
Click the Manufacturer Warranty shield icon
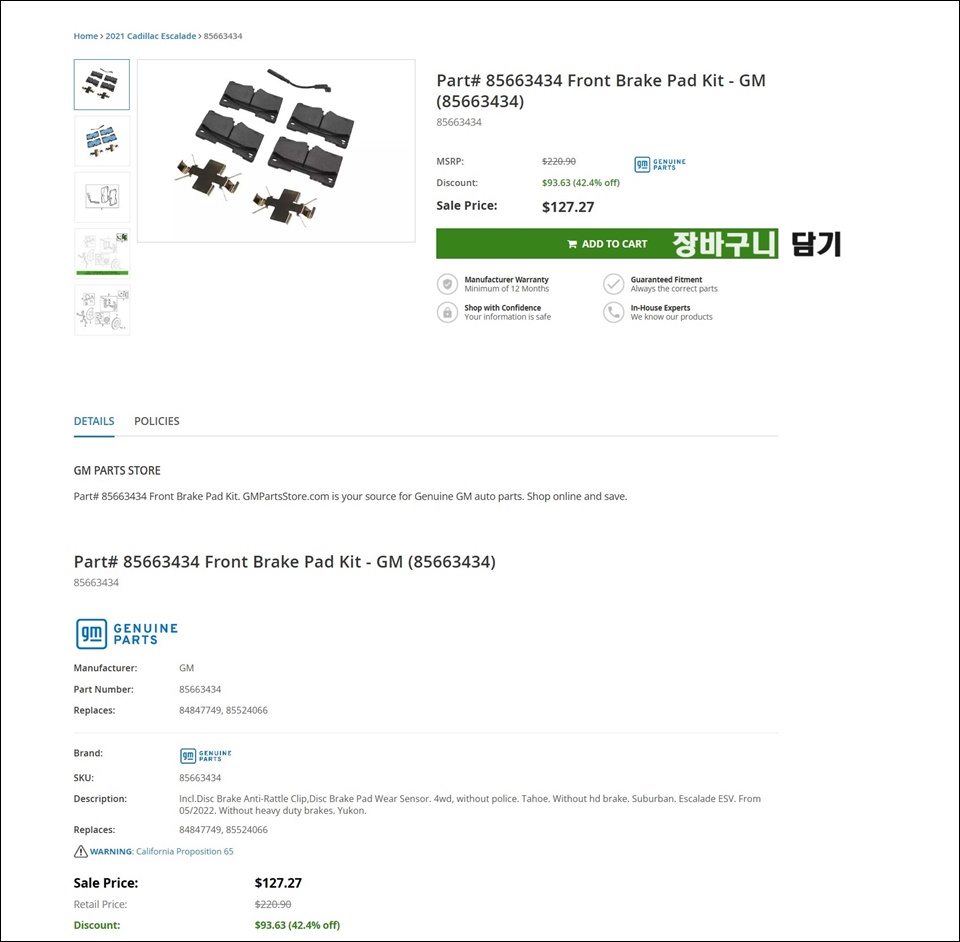click(447, 284)
